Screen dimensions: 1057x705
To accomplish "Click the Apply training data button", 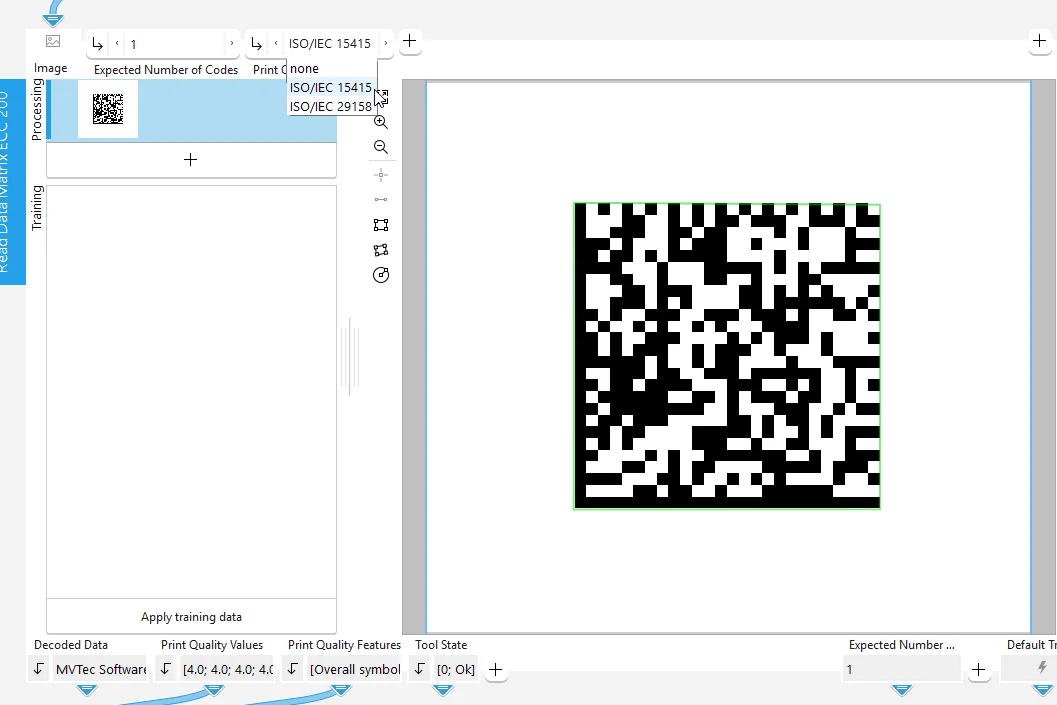I will pyautogui.click(x=191, y=617).
